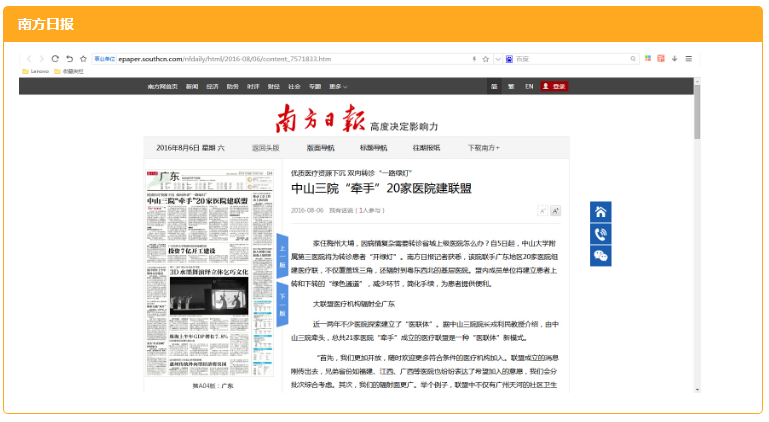Click the page vertical scrollbar thumb
The image size is (769, 422).
click(697, 112)
